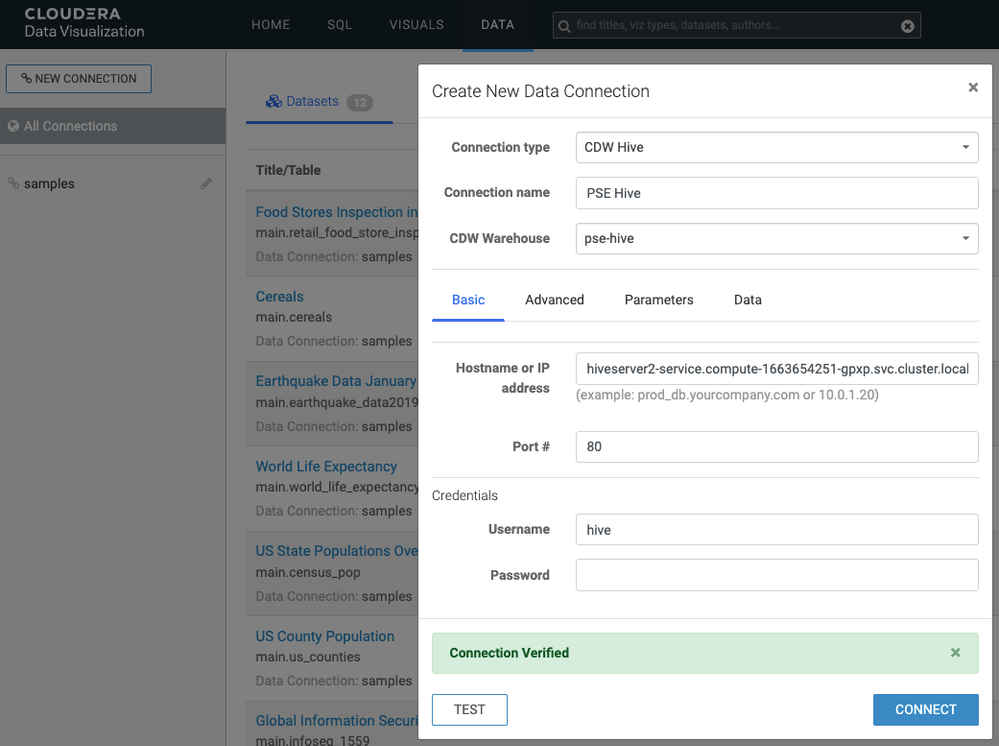This screenshot has width=999, height=746.
Task: Close the Create New Data Connection dialog
Action: tap(973, 87)
